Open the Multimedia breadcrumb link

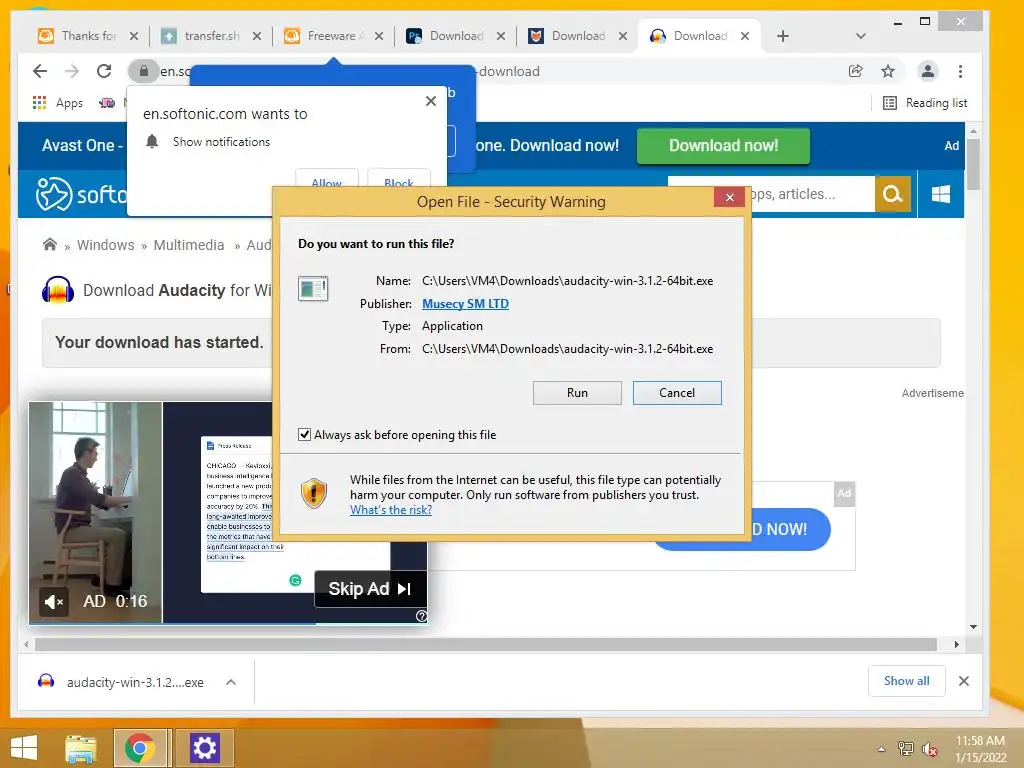pyautogui.click(x=189, y=245)
